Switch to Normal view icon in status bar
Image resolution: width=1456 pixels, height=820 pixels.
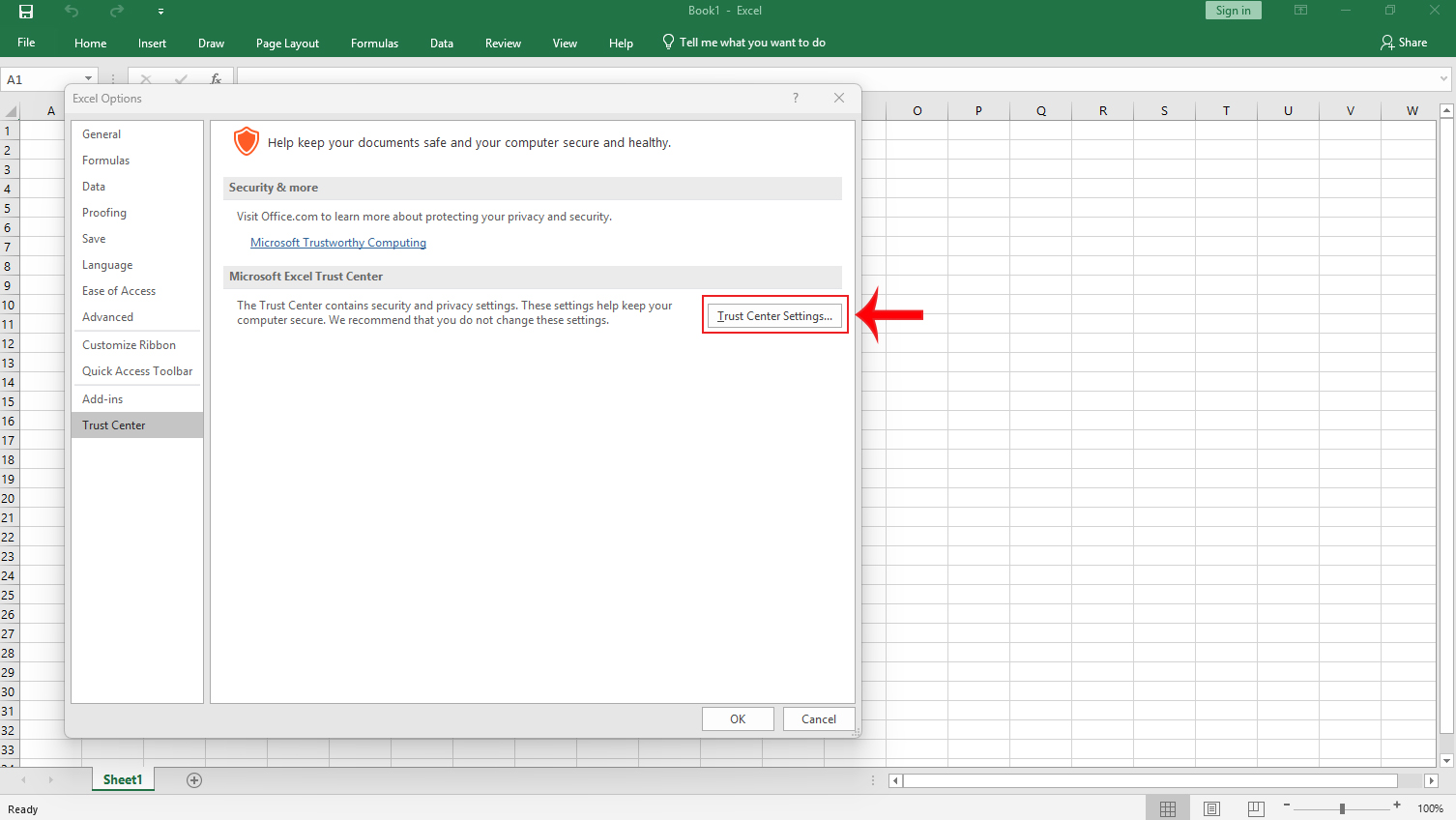(1168, 808)
